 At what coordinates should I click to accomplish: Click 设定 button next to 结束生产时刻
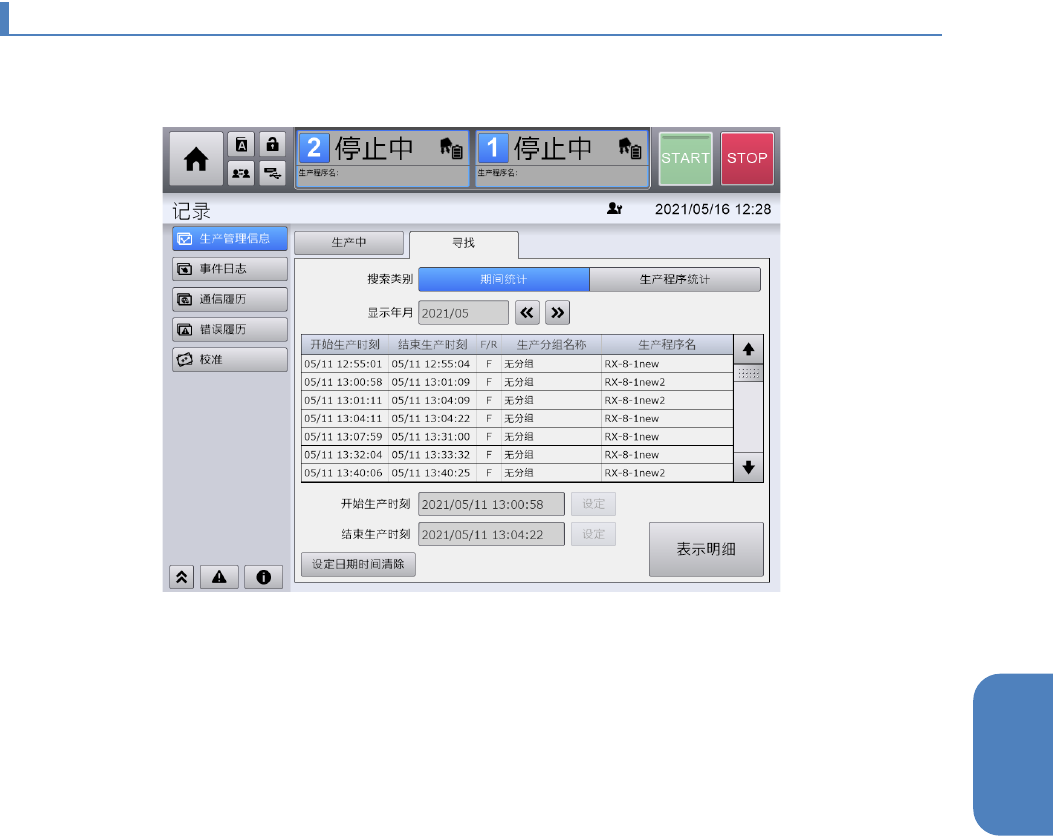coord(593,534)
